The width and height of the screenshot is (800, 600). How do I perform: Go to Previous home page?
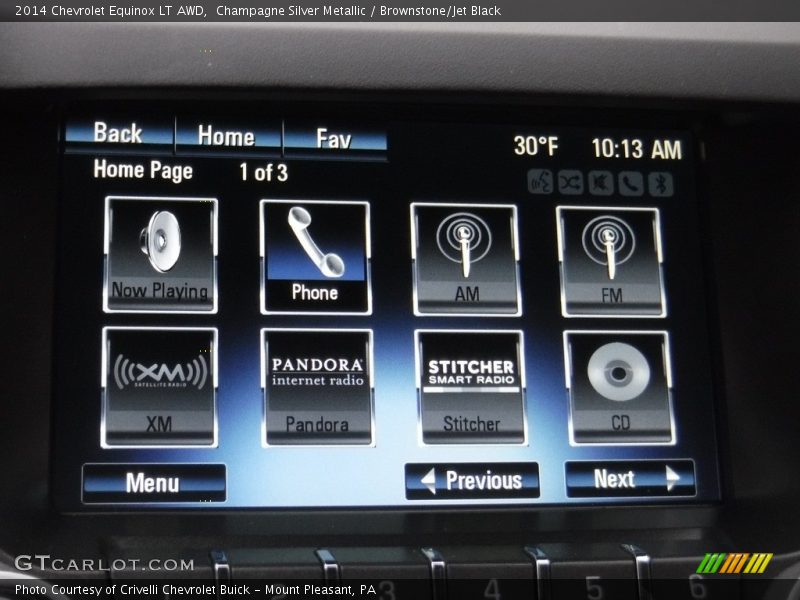[x=472, y=481]
